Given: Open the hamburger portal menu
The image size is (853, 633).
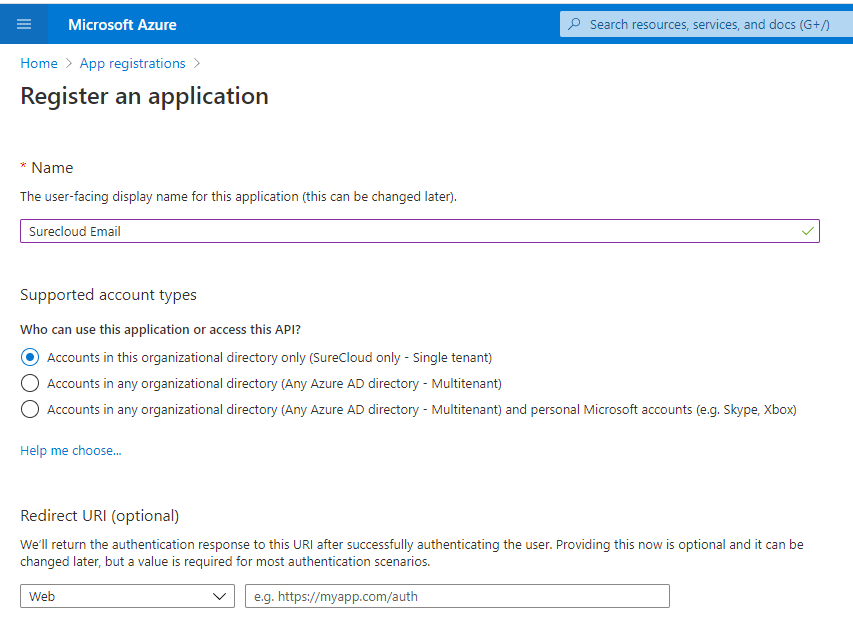Looking at the screenshot, I should click(24, 24).
